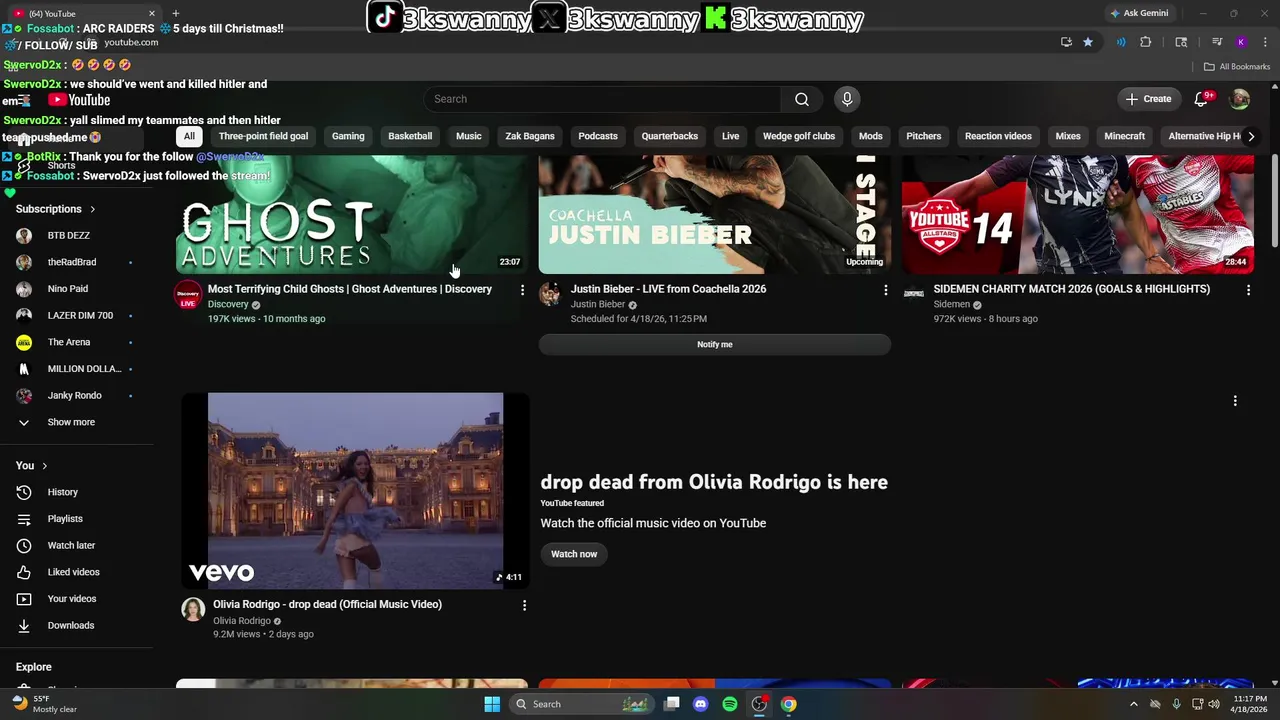Open Chrome from the taskbar
This screenshot has width=1280, height=720.
pos(789,704)
